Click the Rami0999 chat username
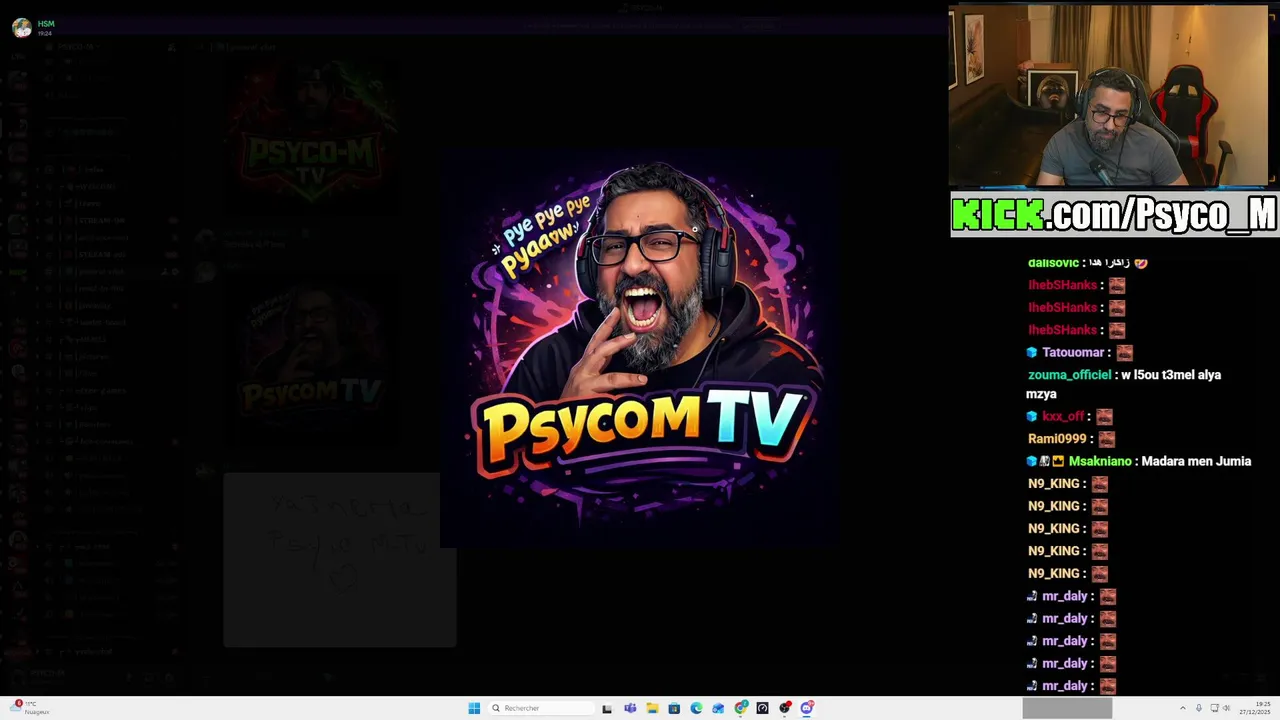Image resolution: width=1280 pixels, height=720 pixels. 1057,438
